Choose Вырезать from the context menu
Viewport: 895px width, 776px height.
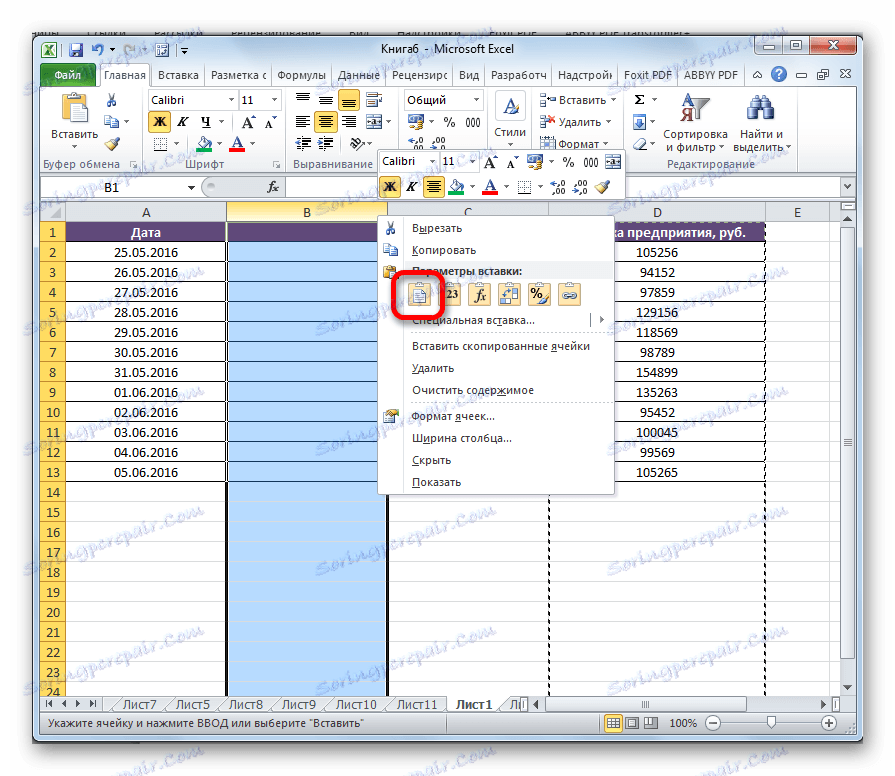click(x=437, y=228)
